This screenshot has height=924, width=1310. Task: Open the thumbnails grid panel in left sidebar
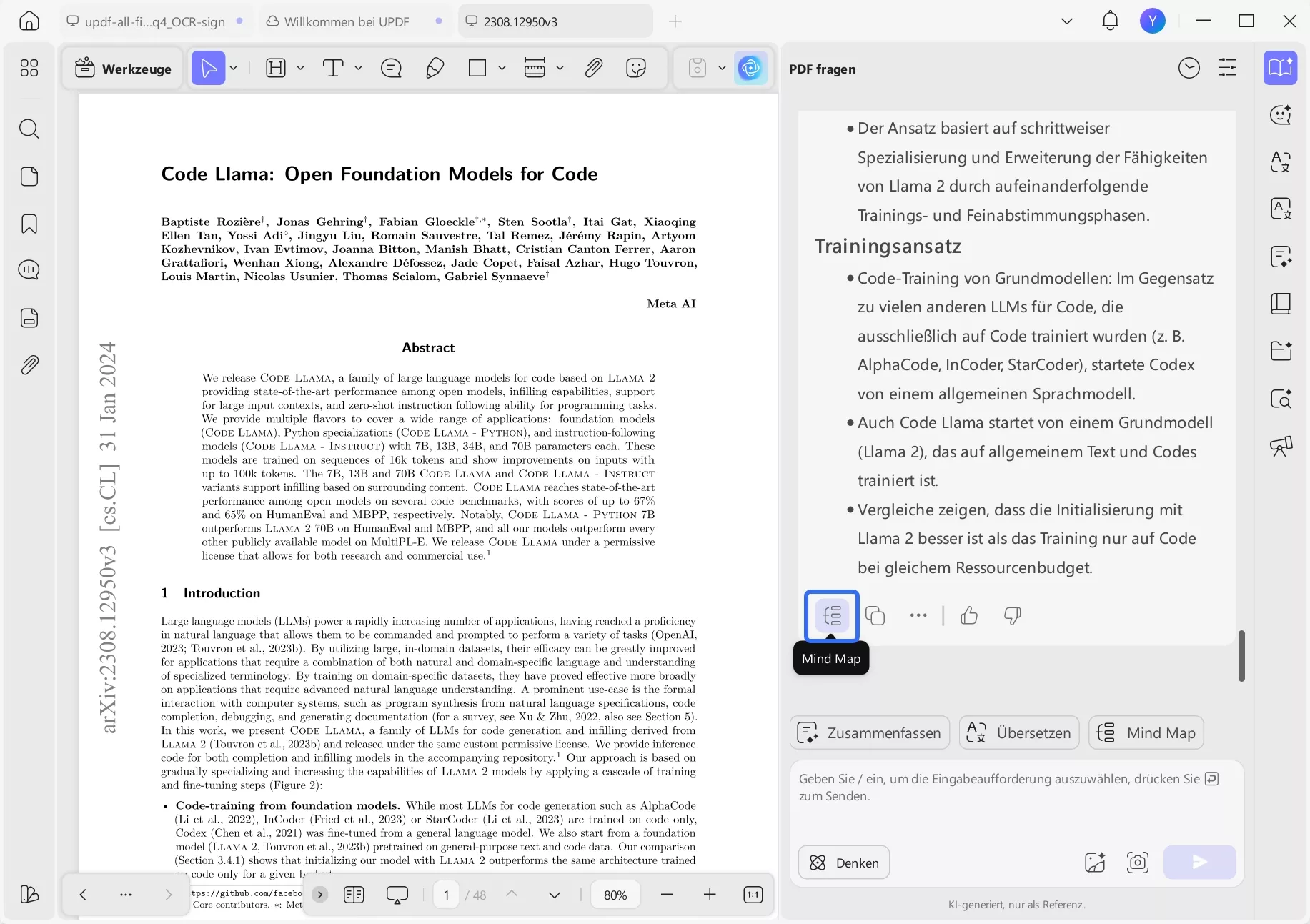29,69
